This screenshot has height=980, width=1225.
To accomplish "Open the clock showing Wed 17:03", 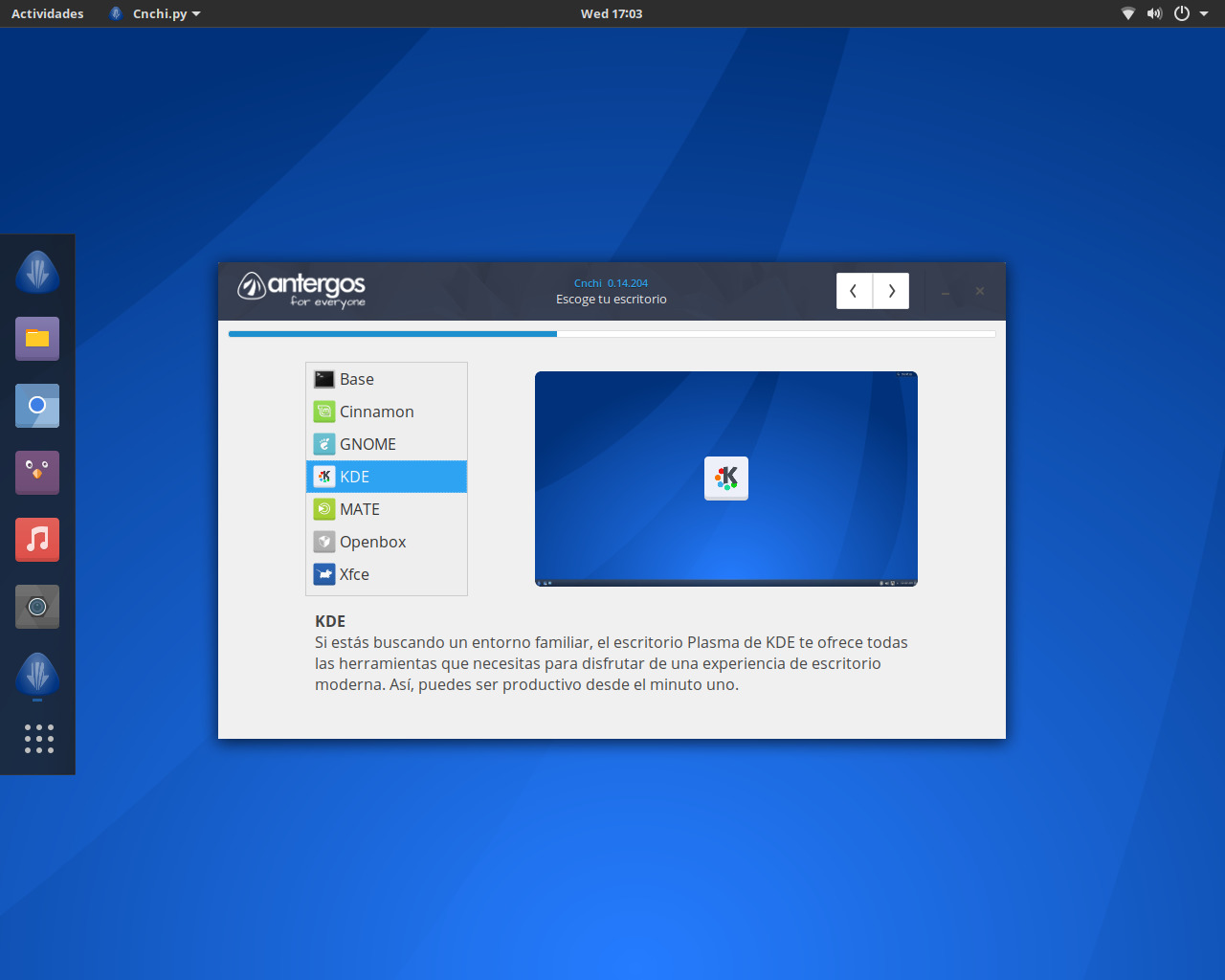I will pos(612,13).
